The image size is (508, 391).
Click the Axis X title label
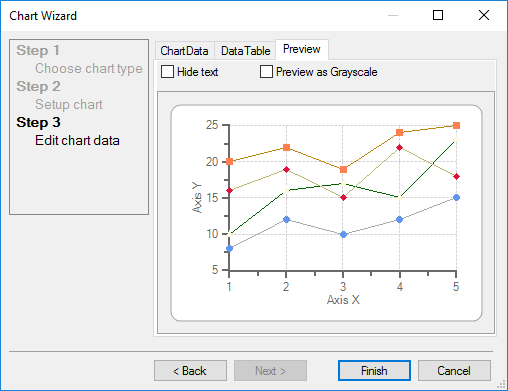pos(343,299)
